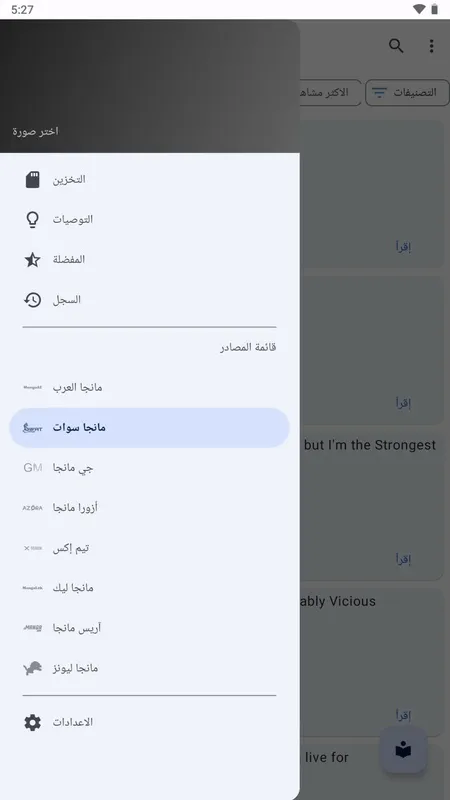Tap the floating reader book button

pos(403,750)
